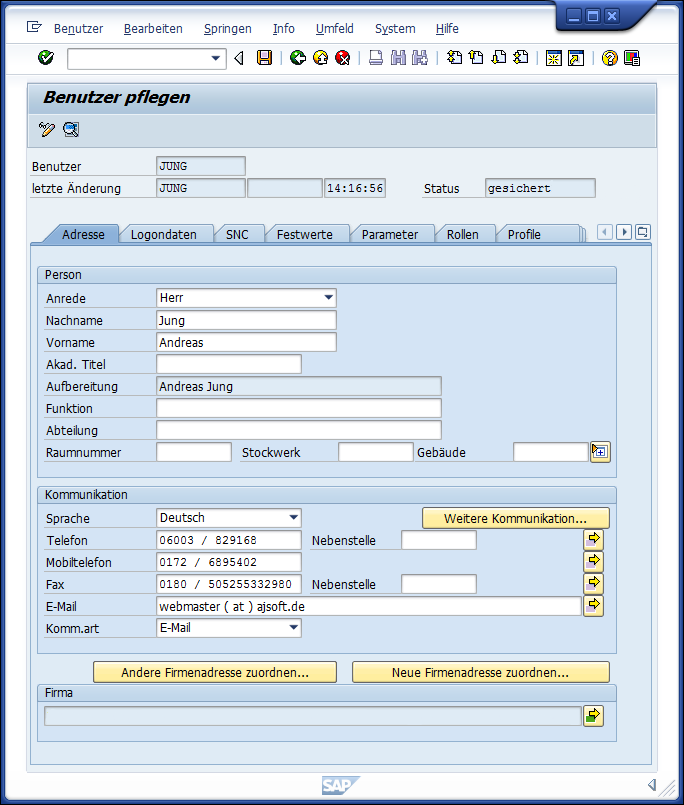Click the arrow icon beside E-Mail field

click(593, 605)
